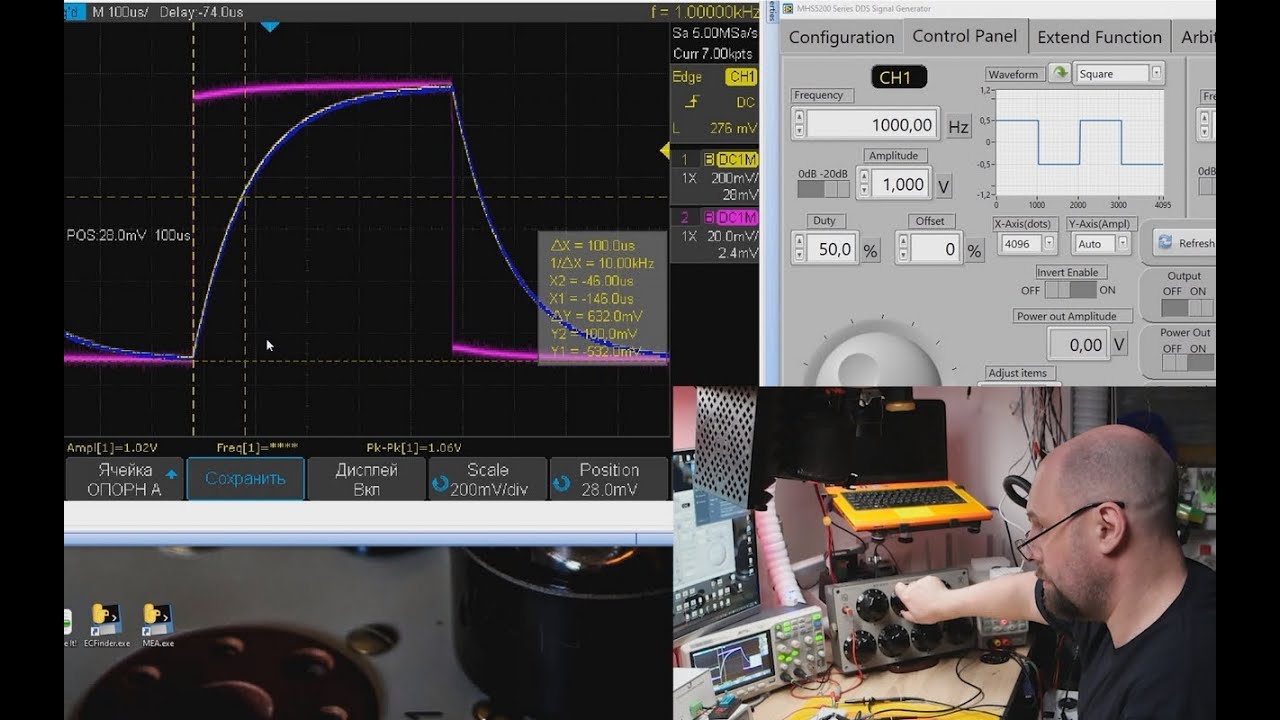Viewport: 1280px width, 720px height.
Task: Click the Ячейка ОПОРН А softkey
Action: coord(124,478)
